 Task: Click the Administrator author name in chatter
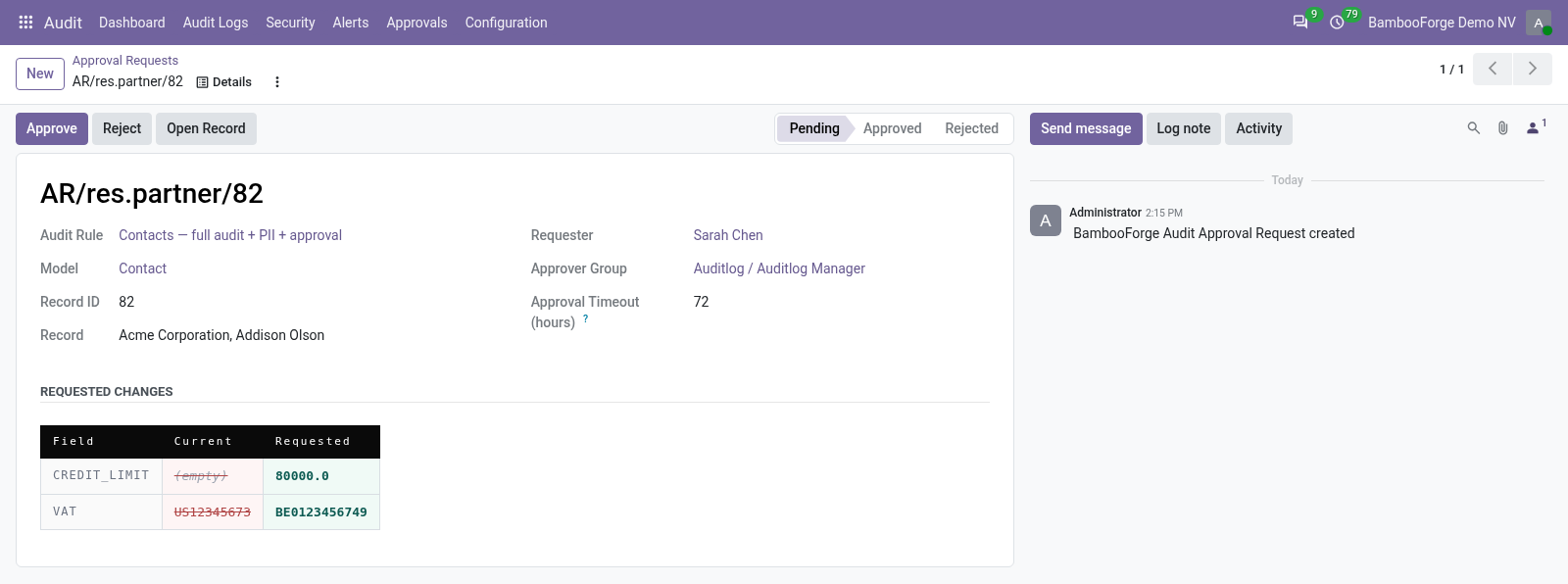click(1105, 213)
